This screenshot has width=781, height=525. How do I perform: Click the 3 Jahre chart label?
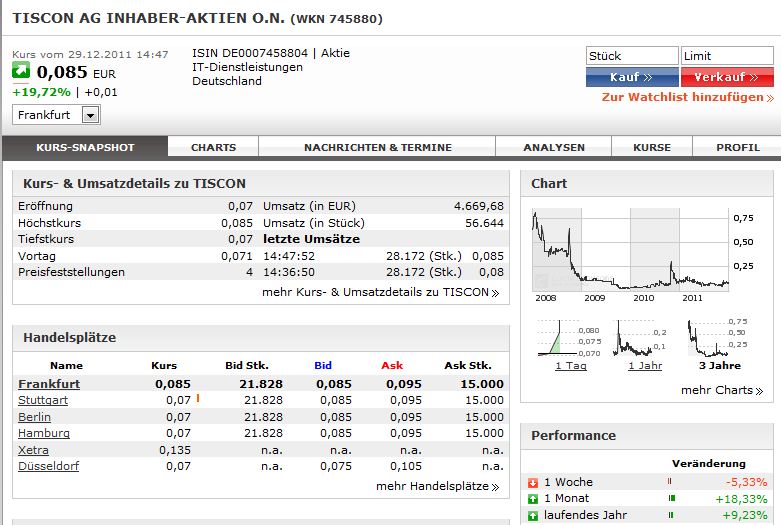[720, 366]
